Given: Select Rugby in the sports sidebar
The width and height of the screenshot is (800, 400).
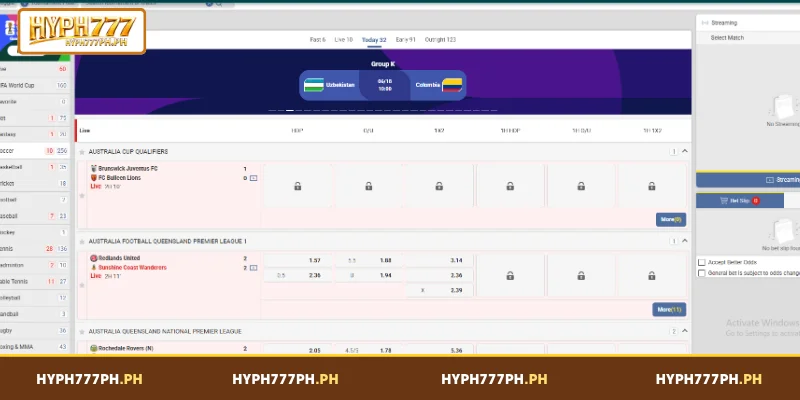Looking at the screenshot, I should click(35, 331).
